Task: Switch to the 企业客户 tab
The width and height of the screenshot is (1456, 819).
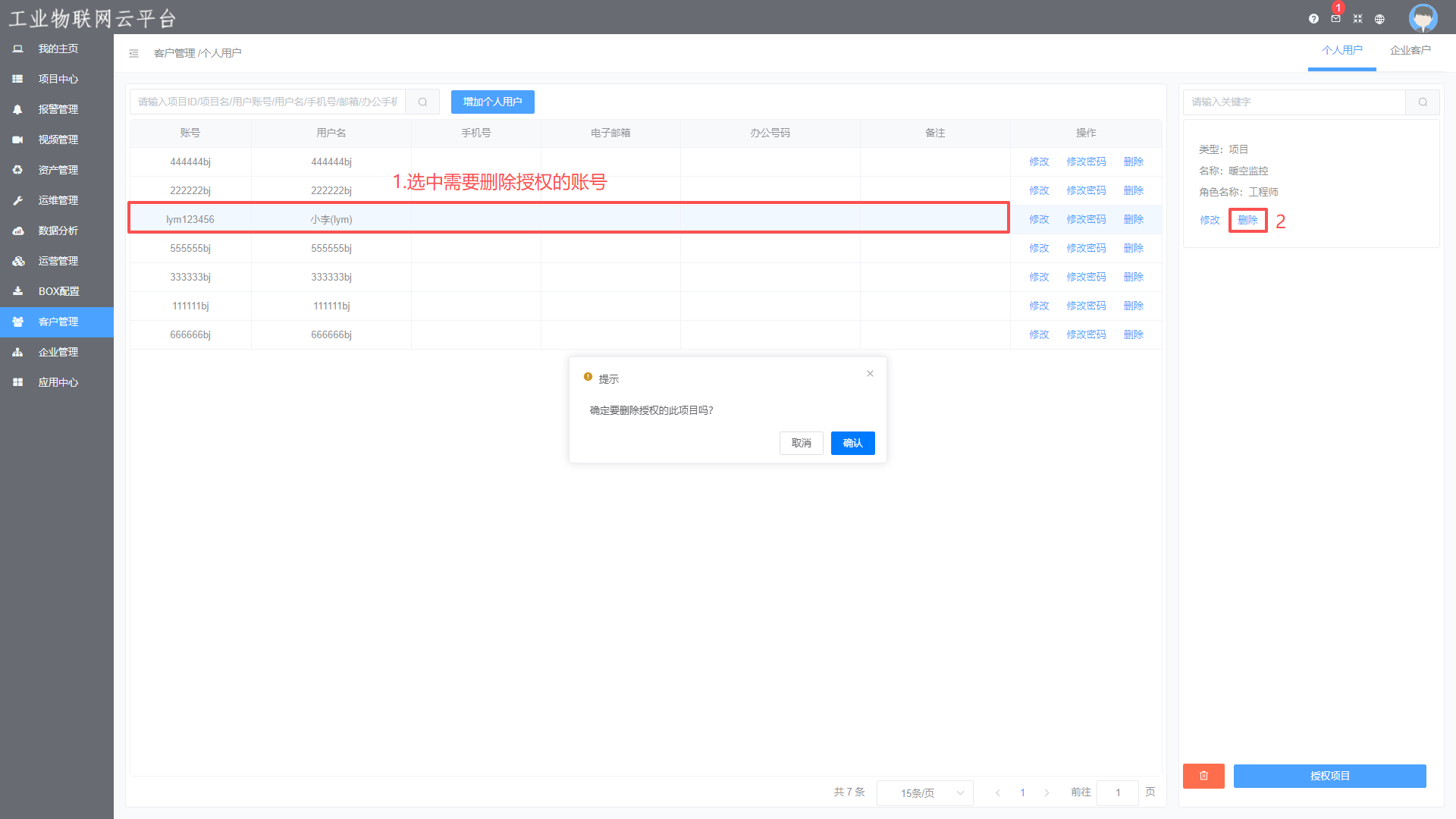Action: (1410, 50)
